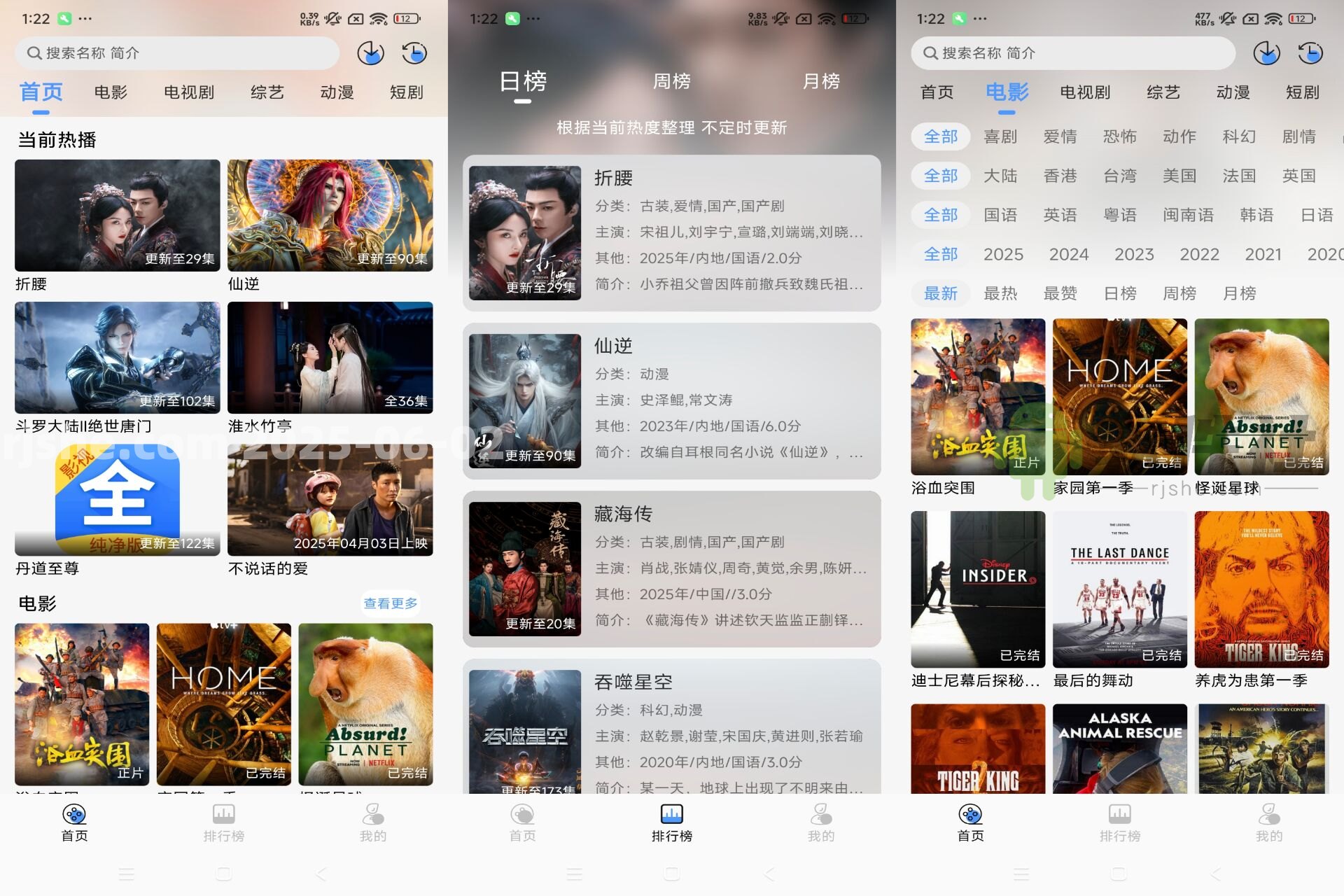Open the 折腰 poster under 当前热播

pos(116,215)
